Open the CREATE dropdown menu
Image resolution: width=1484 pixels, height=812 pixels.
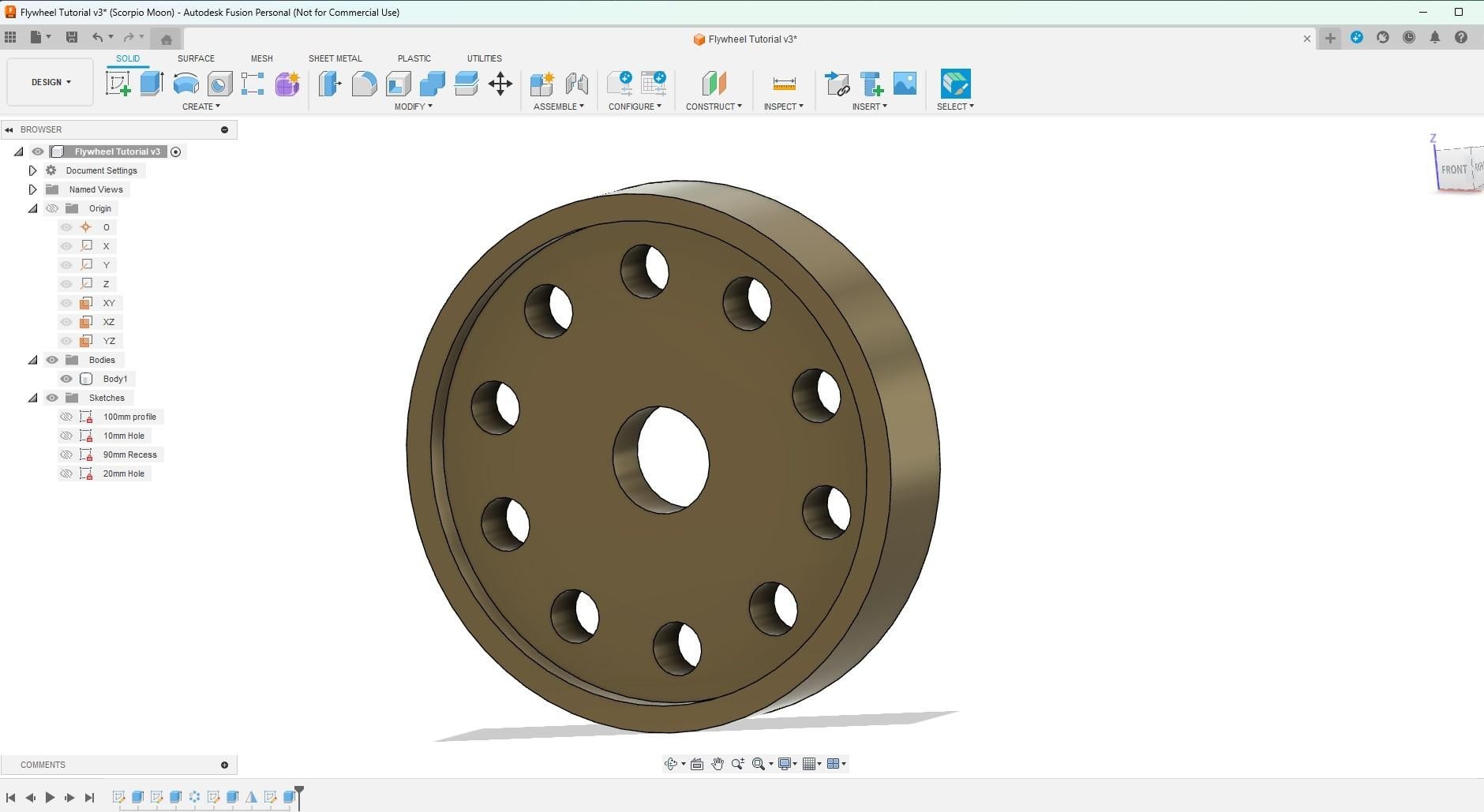pos(201,107)
